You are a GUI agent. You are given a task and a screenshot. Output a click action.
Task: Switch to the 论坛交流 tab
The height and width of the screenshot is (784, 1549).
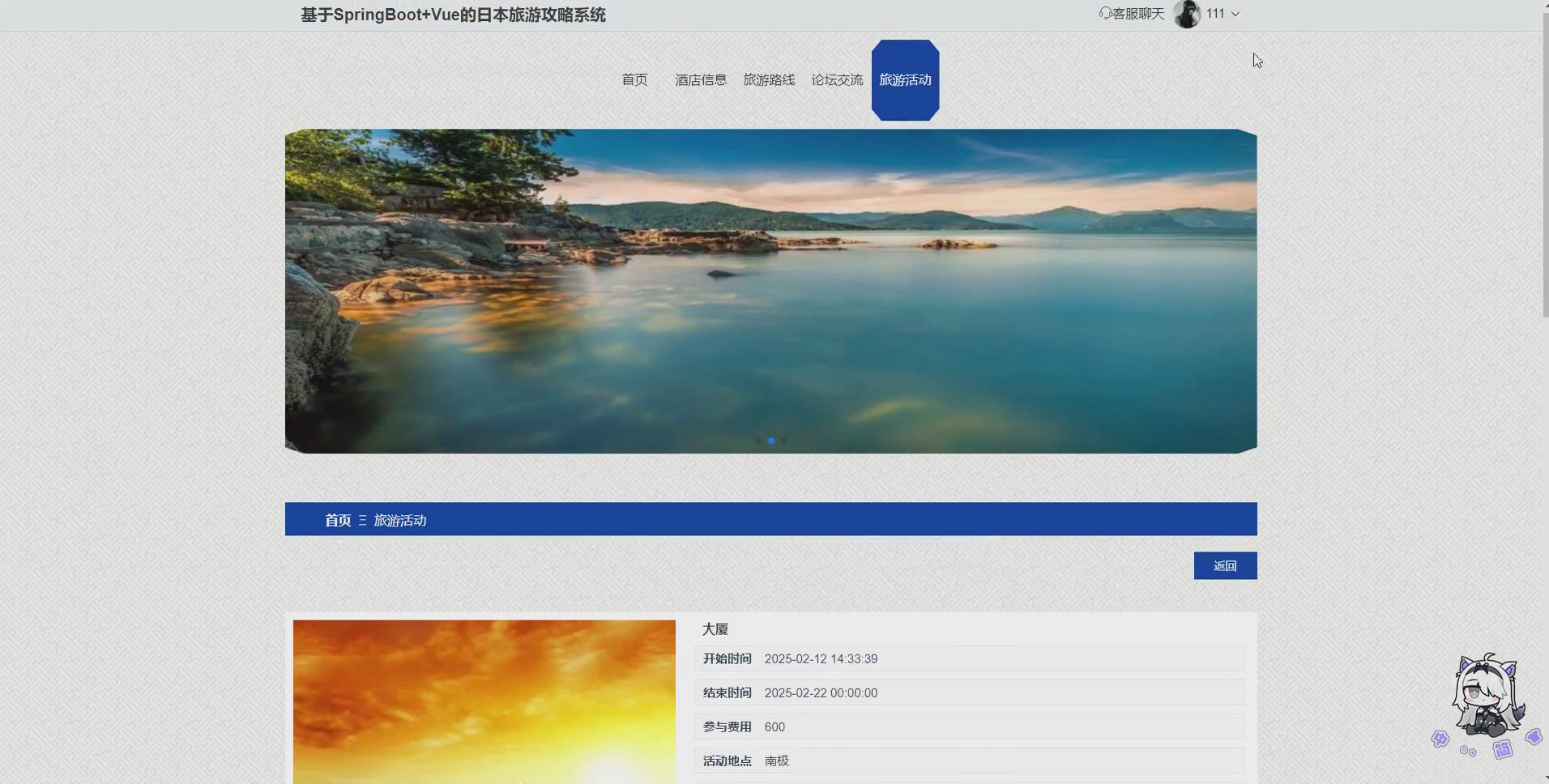point(837,79)
